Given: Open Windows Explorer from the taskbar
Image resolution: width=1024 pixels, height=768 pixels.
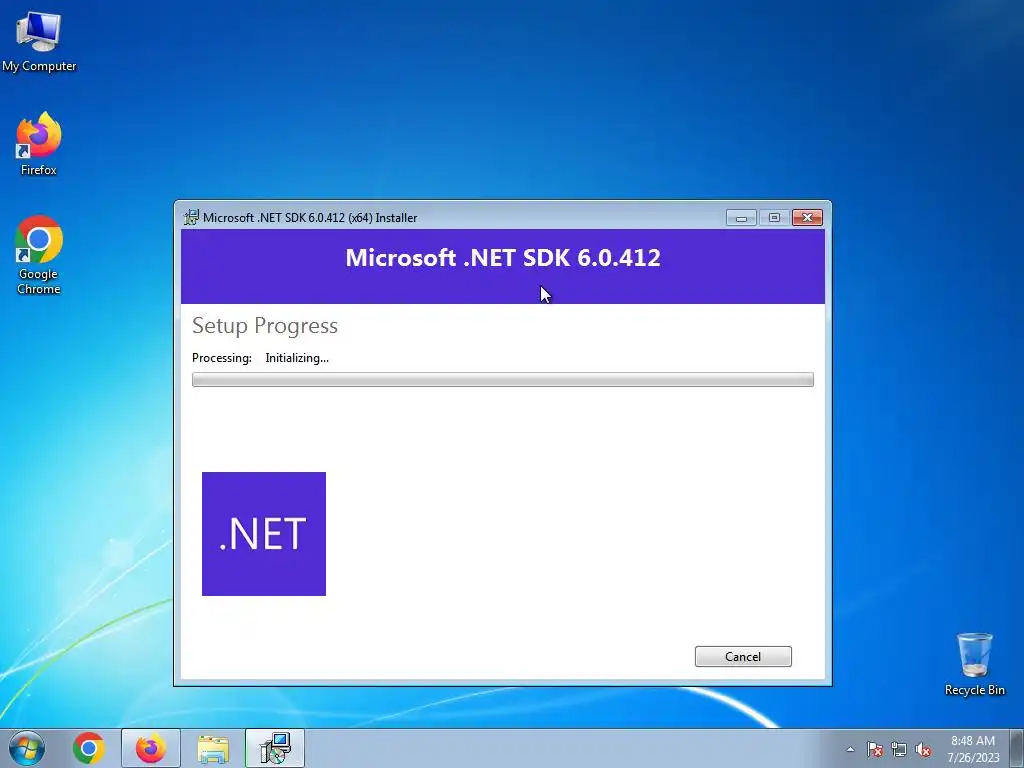Looking at the screenshot, I should [213, 748].
